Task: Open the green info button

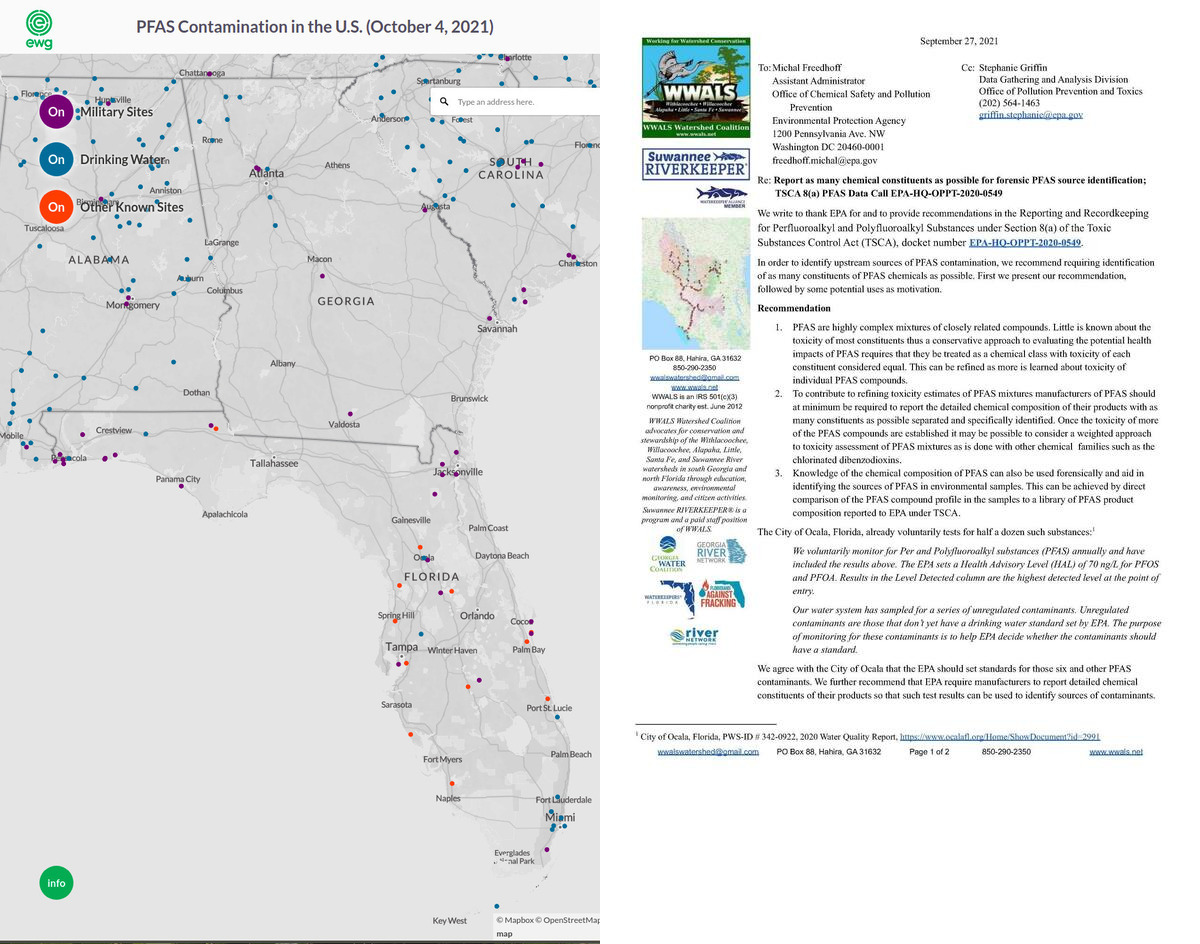Action: 56,883
